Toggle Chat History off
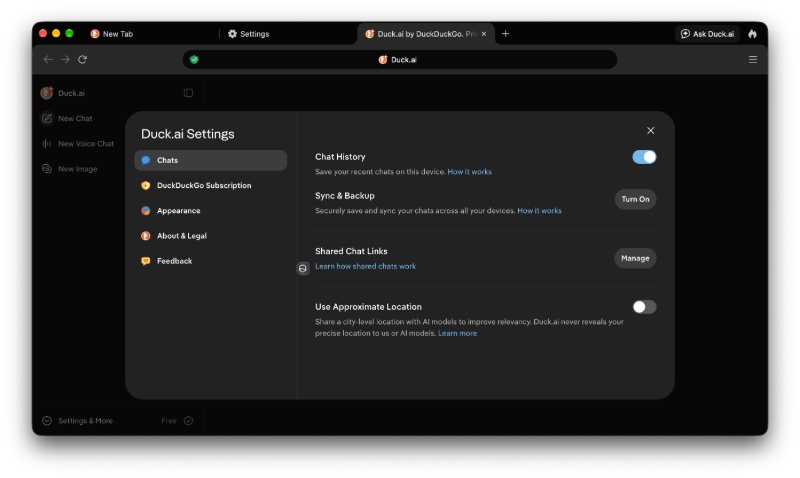 [x=644, y=157]
